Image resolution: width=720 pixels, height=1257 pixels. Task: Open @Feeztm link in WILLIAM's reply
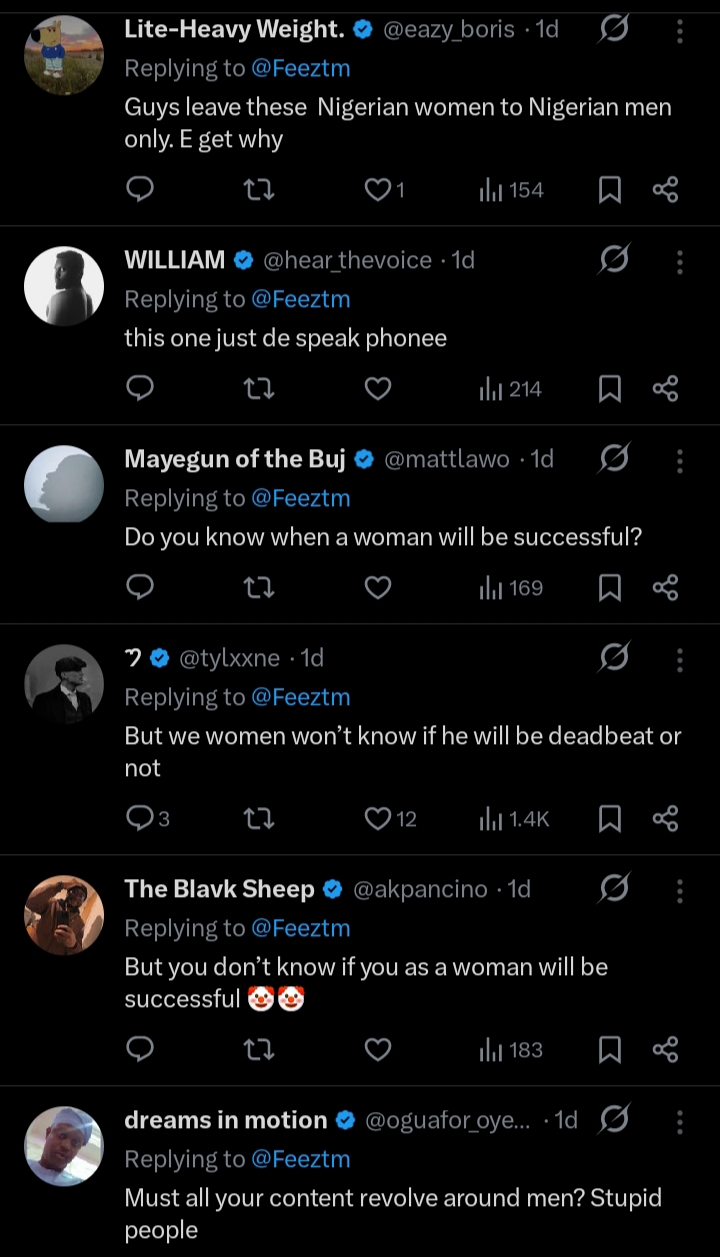[x=301, y=299]
